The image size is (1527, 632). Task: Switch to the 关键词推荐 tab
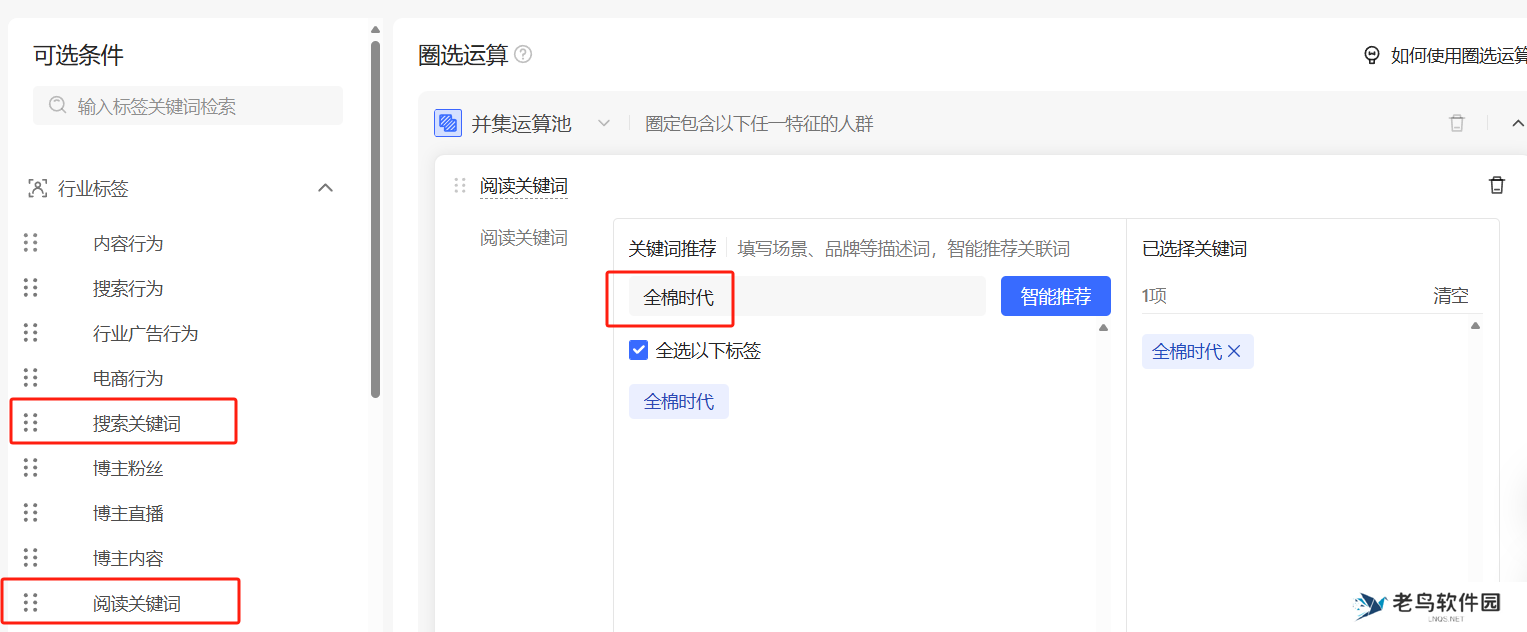click(x=672, y=248)
